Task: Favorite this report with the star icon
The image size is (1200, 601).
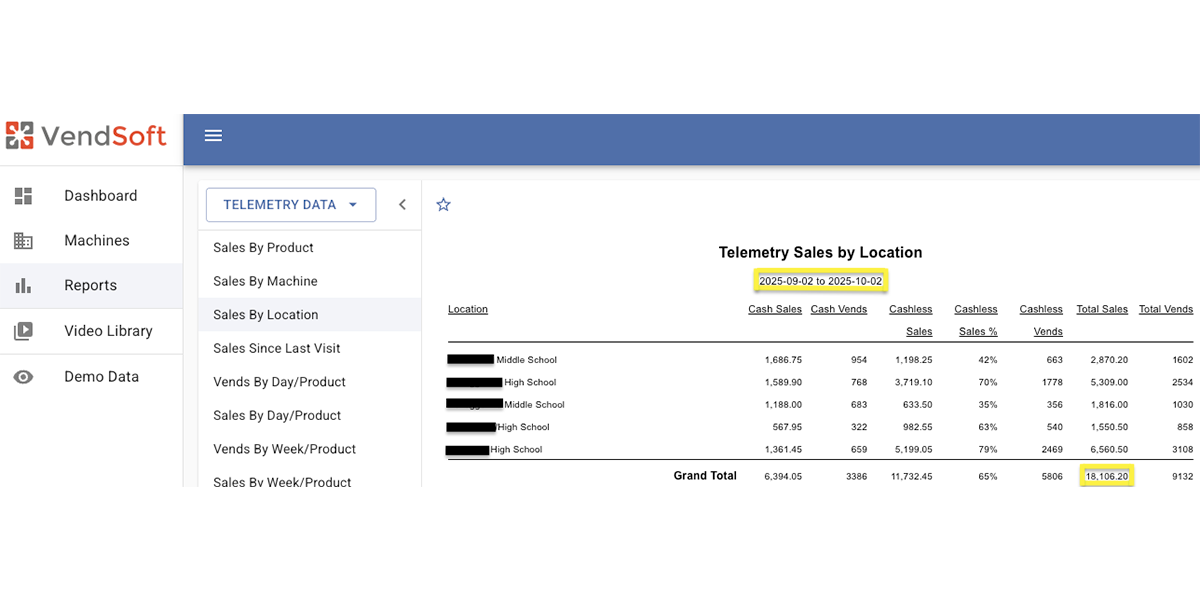Action: (444, 205)
